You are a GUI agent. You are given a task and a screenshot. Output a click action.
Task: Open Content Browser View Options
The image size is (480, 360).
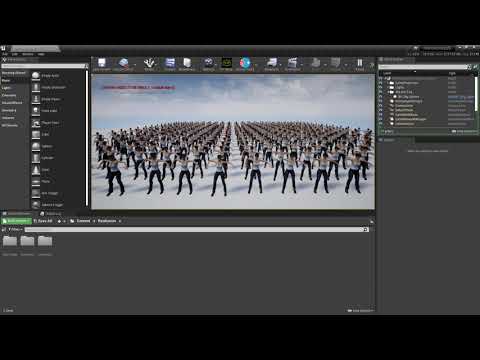360,311
